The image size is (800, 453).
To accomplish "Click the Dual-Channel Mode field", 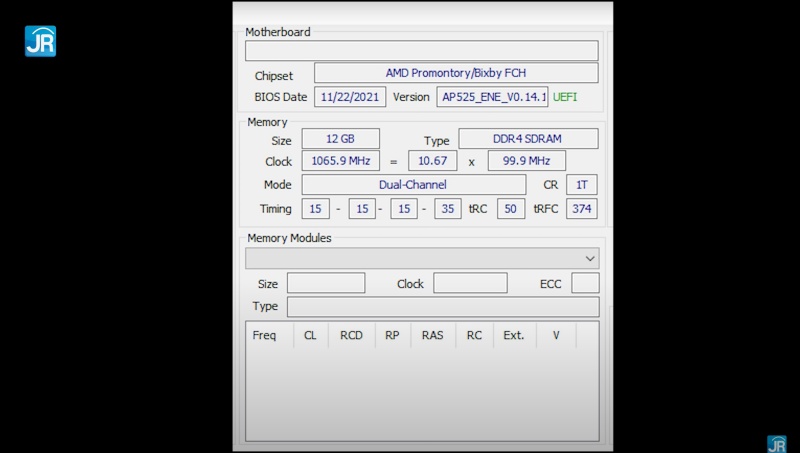I will click(413, 185).
